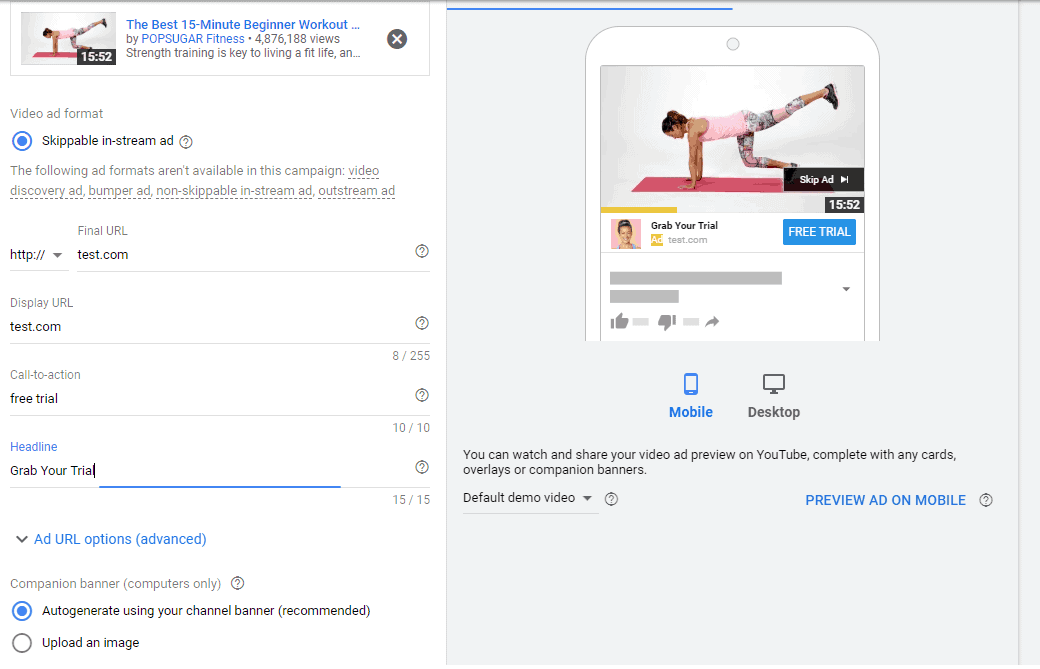Show info on bumper ad format
Image resolution: width=1040 pixels, height=669 pixels.
[x=119, y=190]
